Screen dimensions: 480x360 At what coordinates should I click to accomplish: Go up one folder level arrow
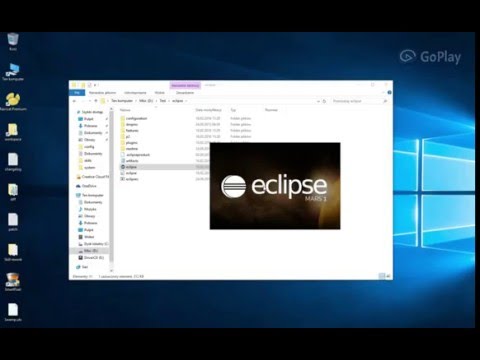point(96,101)
